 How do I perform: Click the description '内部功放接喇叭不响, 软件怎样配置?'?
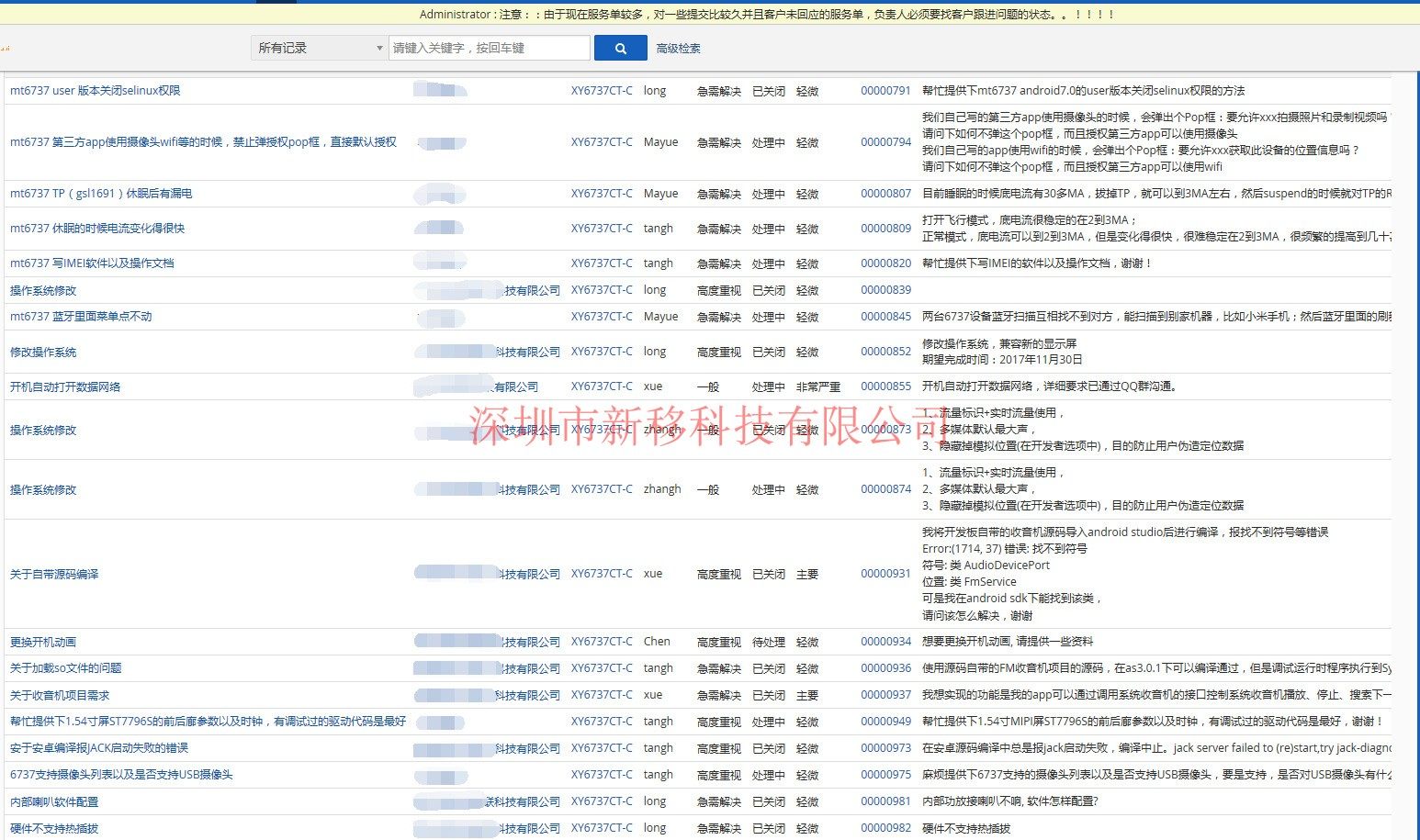tap(1010, 801)
